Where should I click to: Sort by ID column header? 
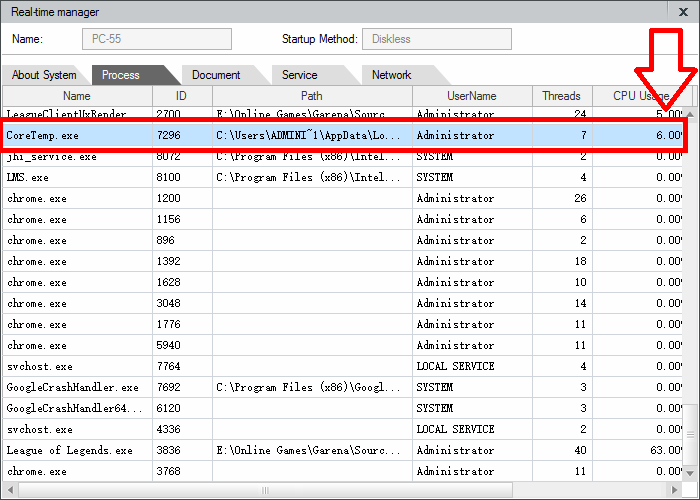pos(181,96)
